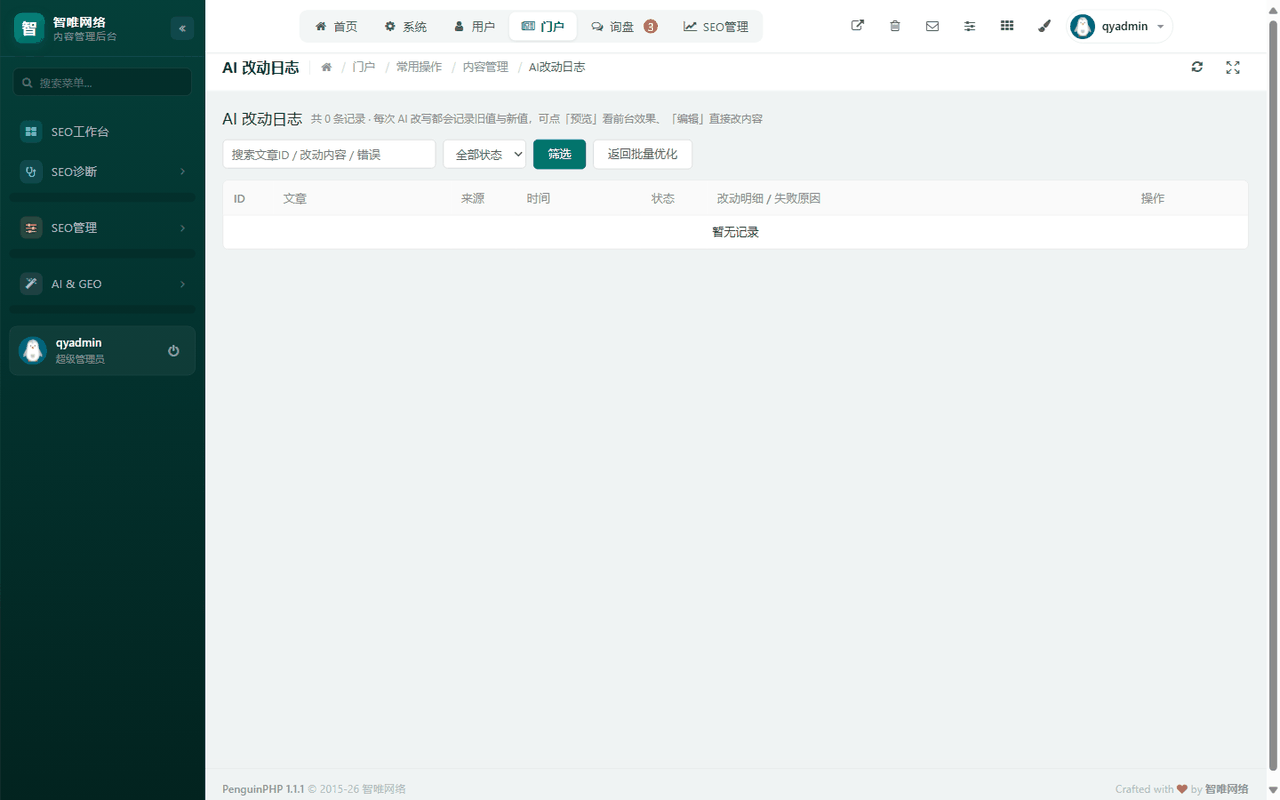Refresh the page with the refresh icon
Viewport: 1280px width, 800px height.
point(1197,67)
